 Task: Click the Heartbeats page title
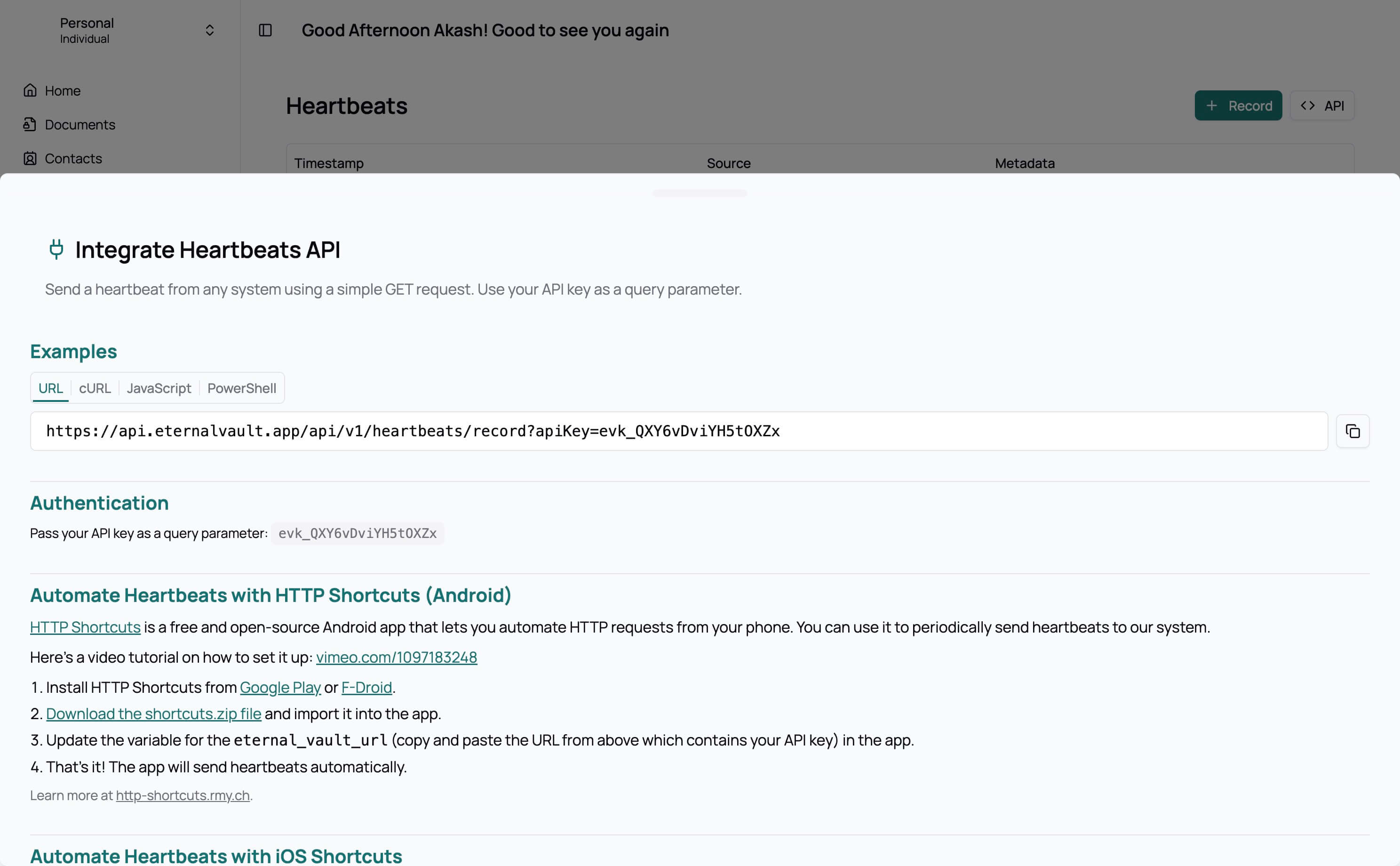346,106
